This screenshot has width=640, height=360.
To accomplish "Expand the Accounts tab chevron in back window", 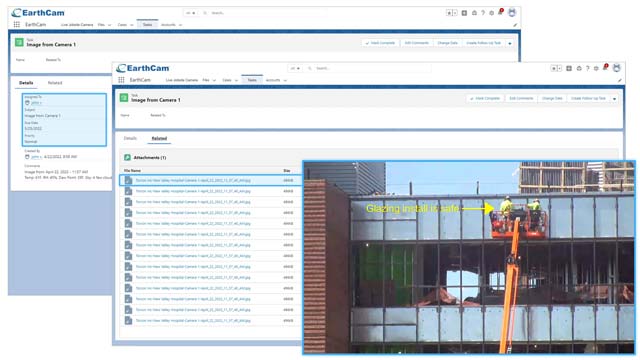I will 180,25.
